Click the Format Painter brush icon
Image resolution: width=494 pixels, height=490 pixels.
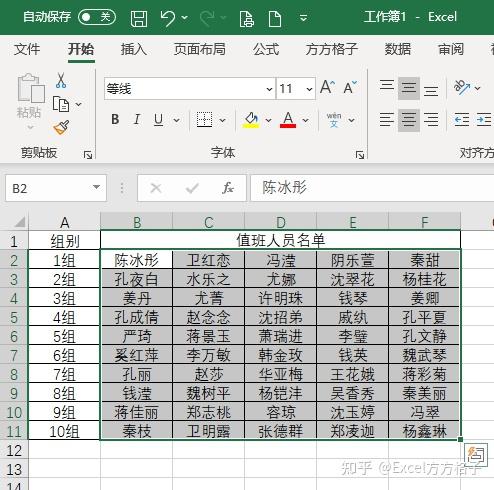[x=61, y=128]
